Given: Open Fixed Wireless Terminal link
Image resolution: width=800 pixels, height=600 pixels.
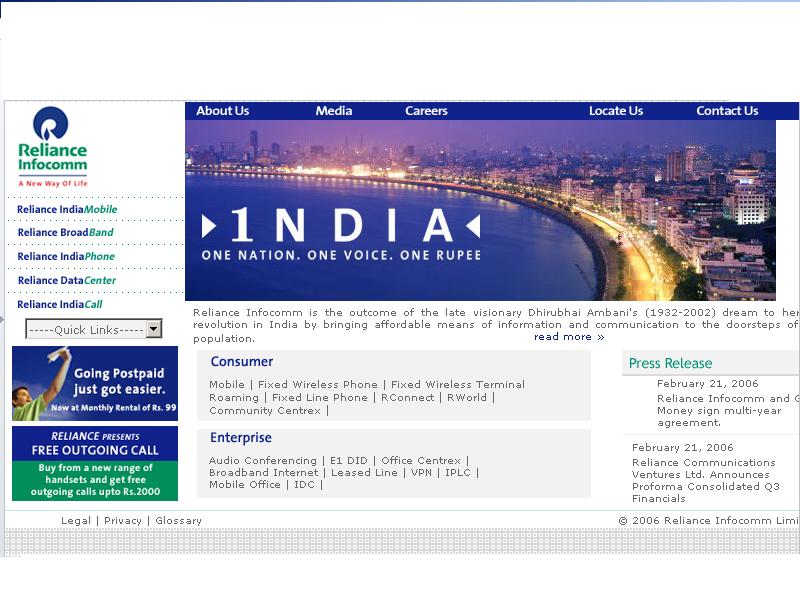Looking at the screenshot, I should pyautogui.click(x=458, y=384).
